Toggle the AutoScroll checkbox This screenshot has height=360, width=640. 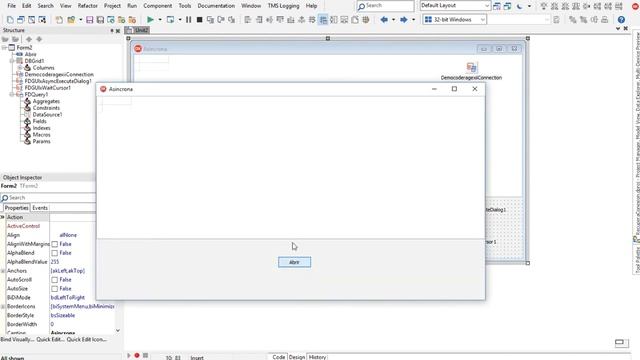[55, 280]
